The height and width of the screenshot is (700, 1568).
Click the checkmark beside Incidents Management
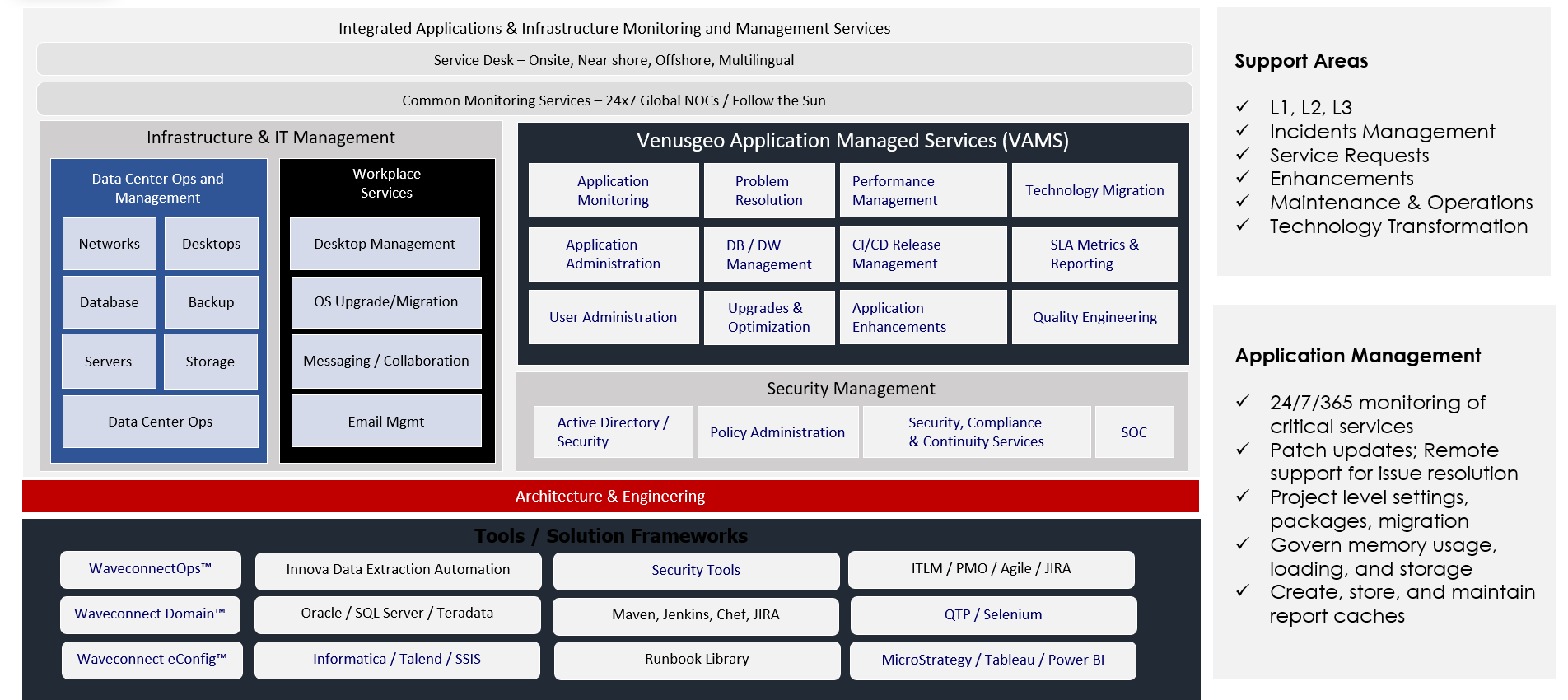point(1243,130)
